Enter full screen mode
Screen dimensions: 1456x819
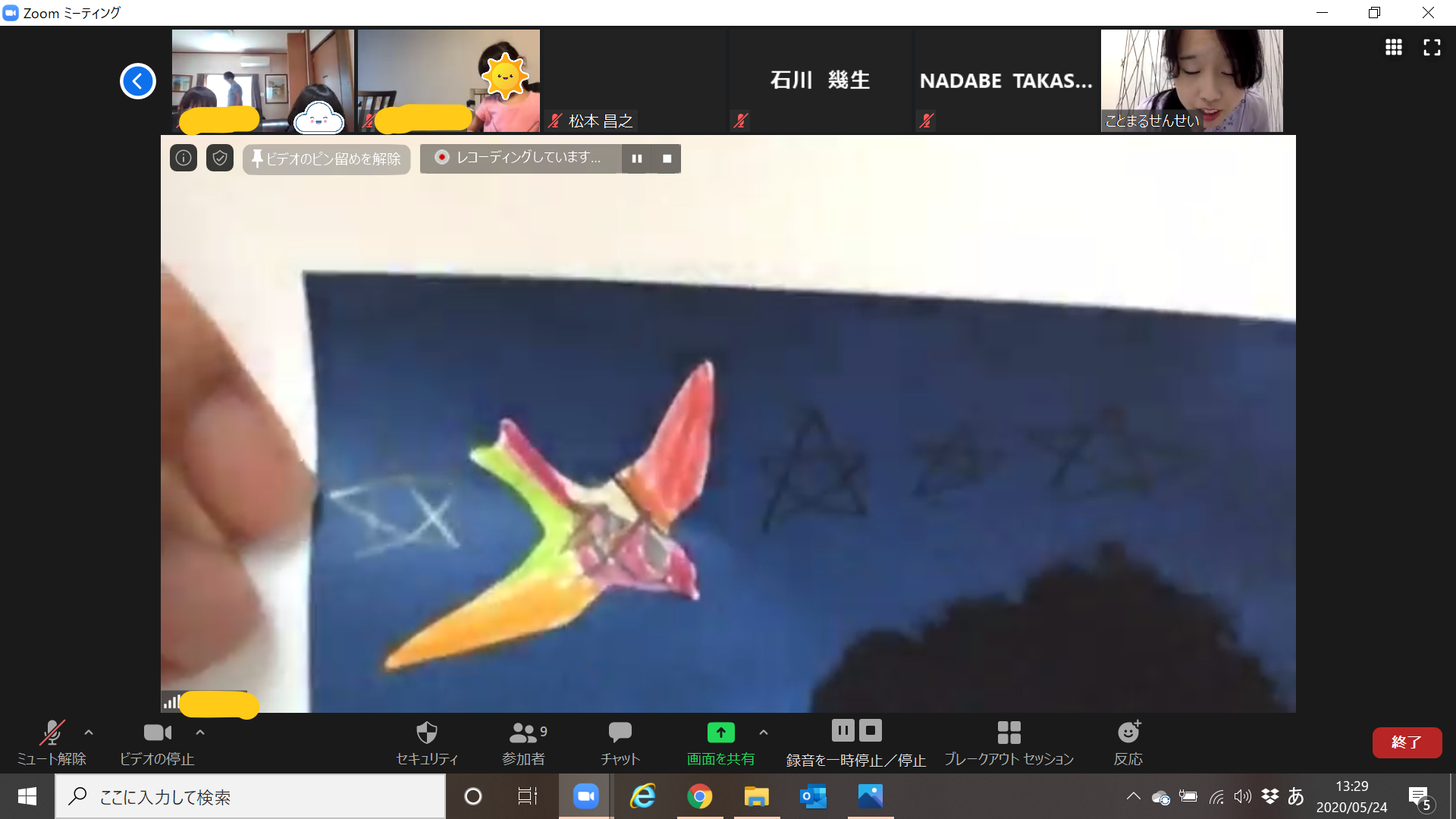tap(1432, 47)
